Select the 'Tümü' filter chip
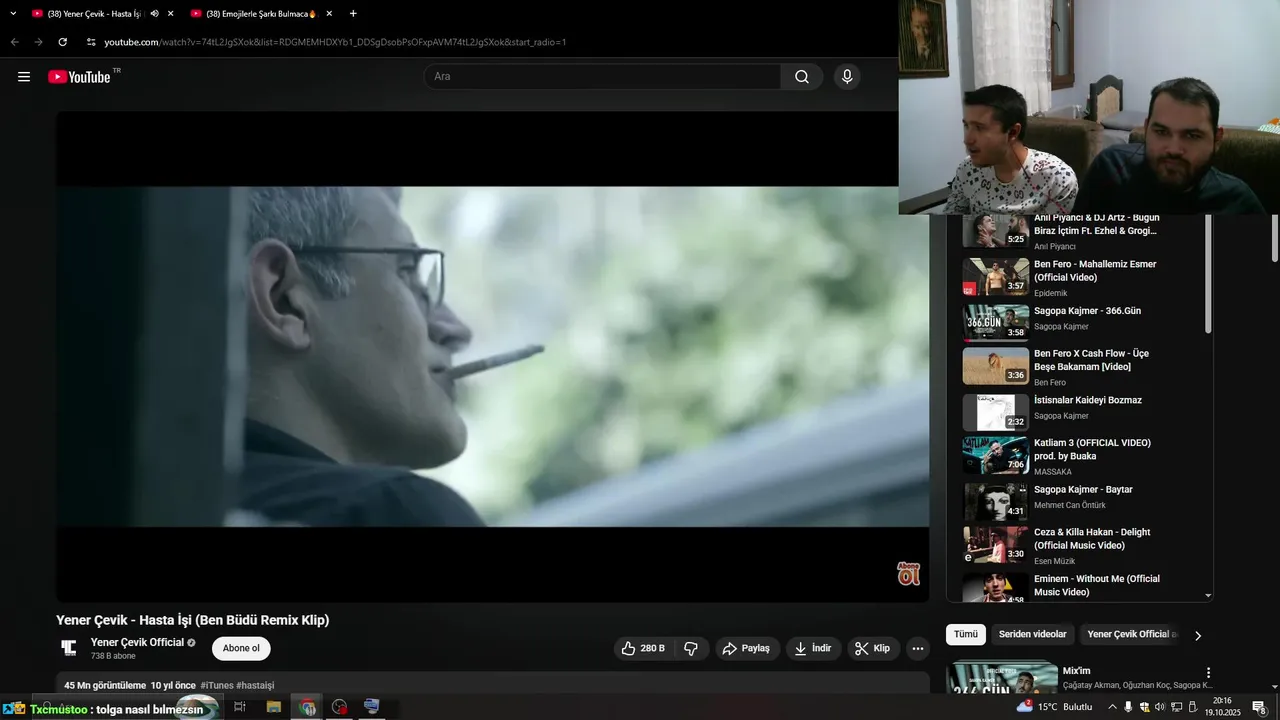 (x=966, y=635)
